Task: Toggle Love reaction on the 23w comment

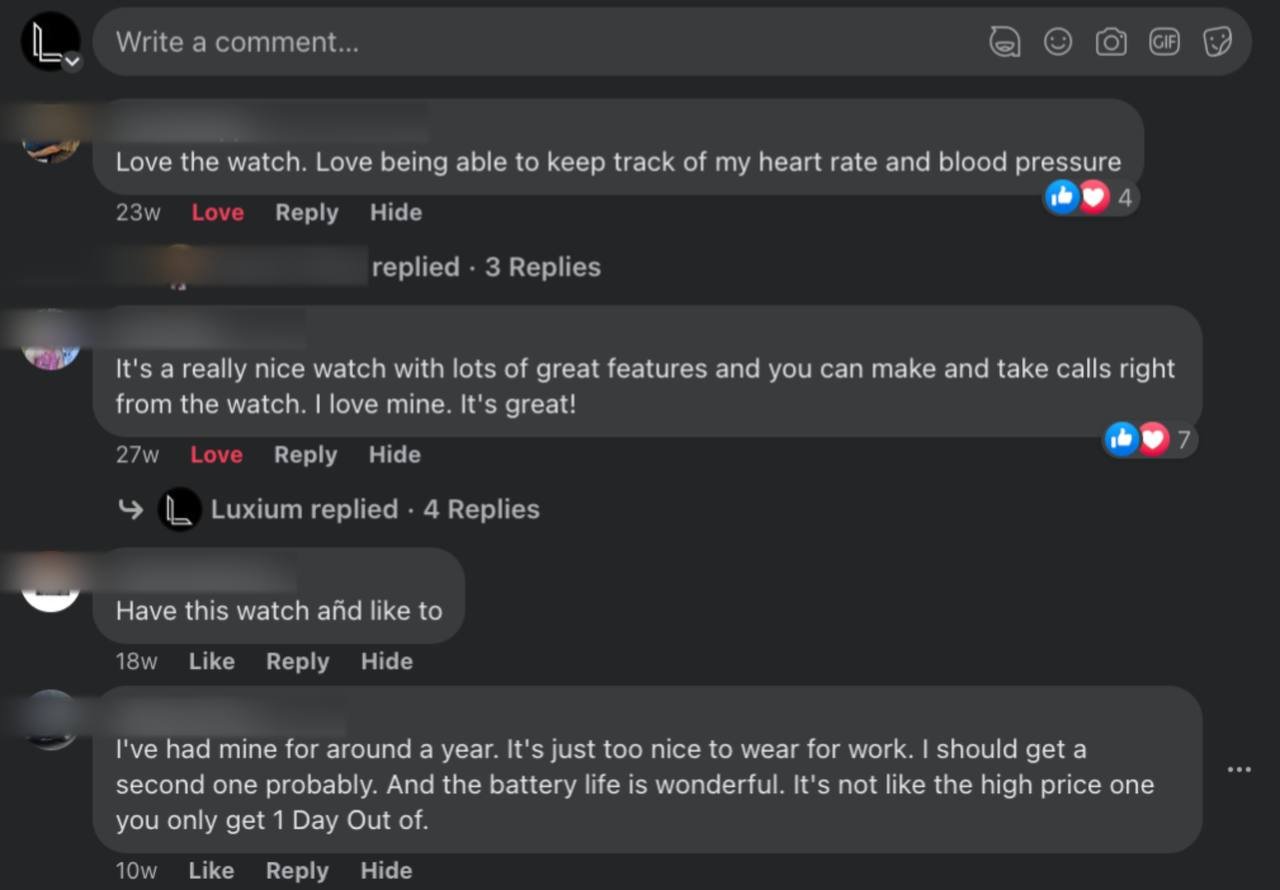Action: pos(218,212)
